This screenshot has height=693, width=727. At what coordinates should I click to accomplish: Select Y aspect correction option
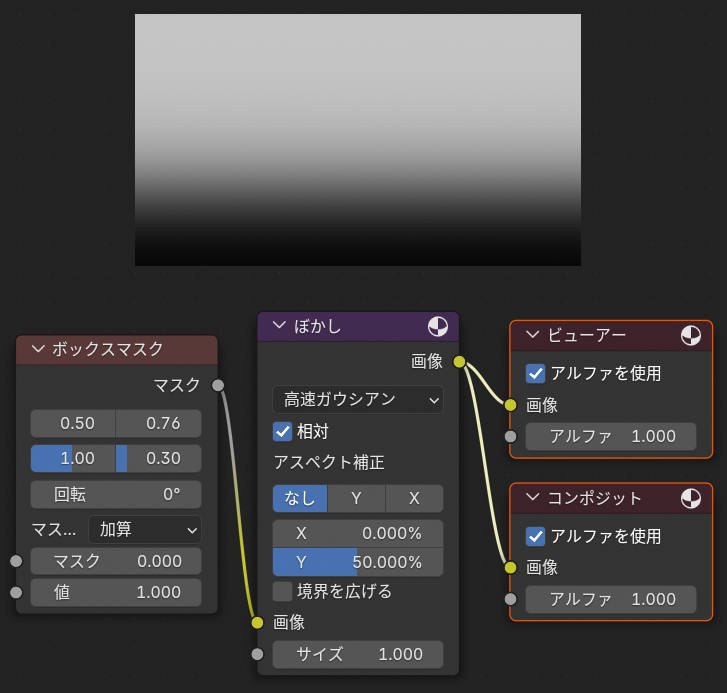[356, 498]
